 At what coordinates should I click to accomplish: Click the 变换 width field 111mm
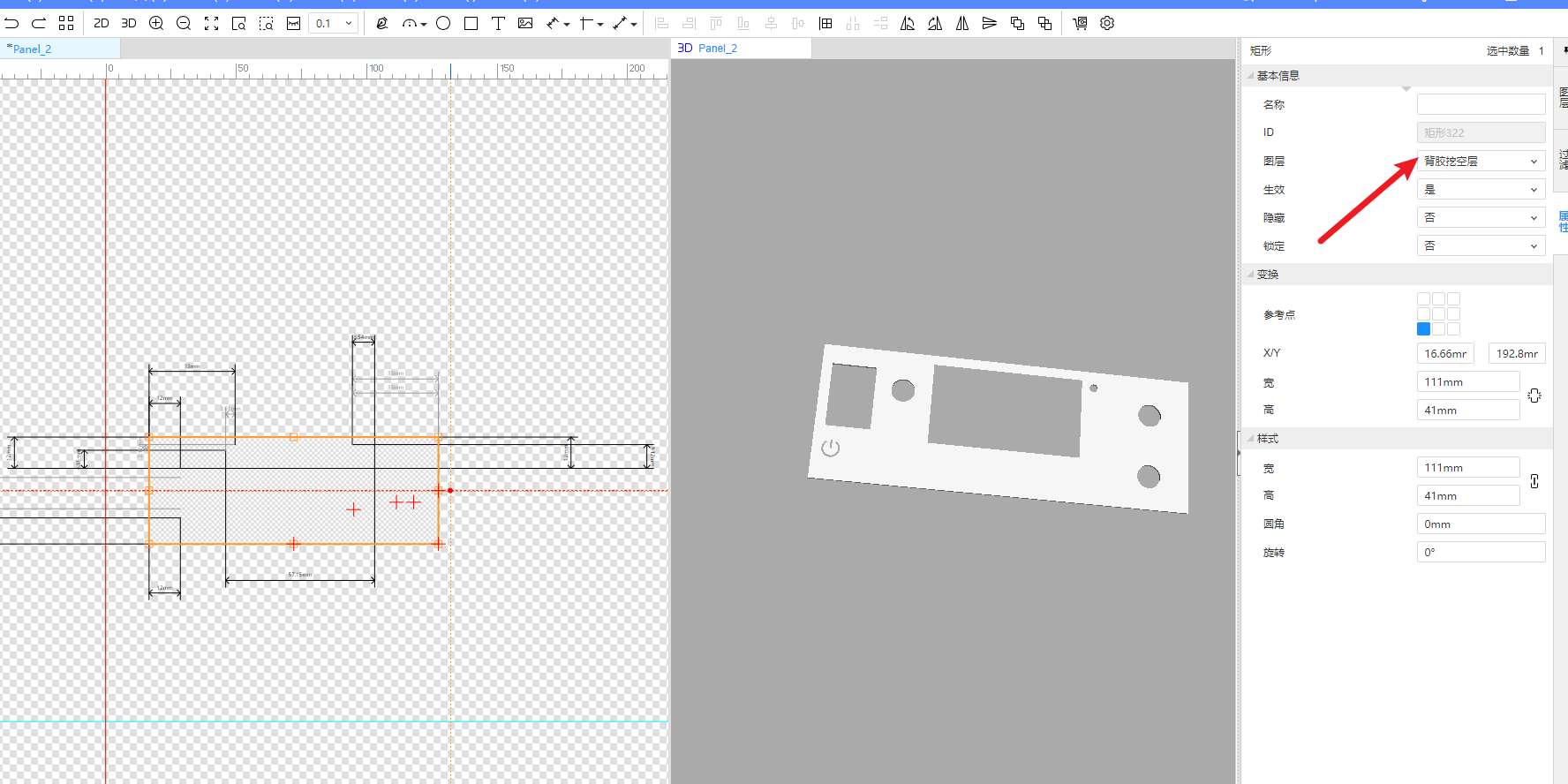(x=1468, y=381)
